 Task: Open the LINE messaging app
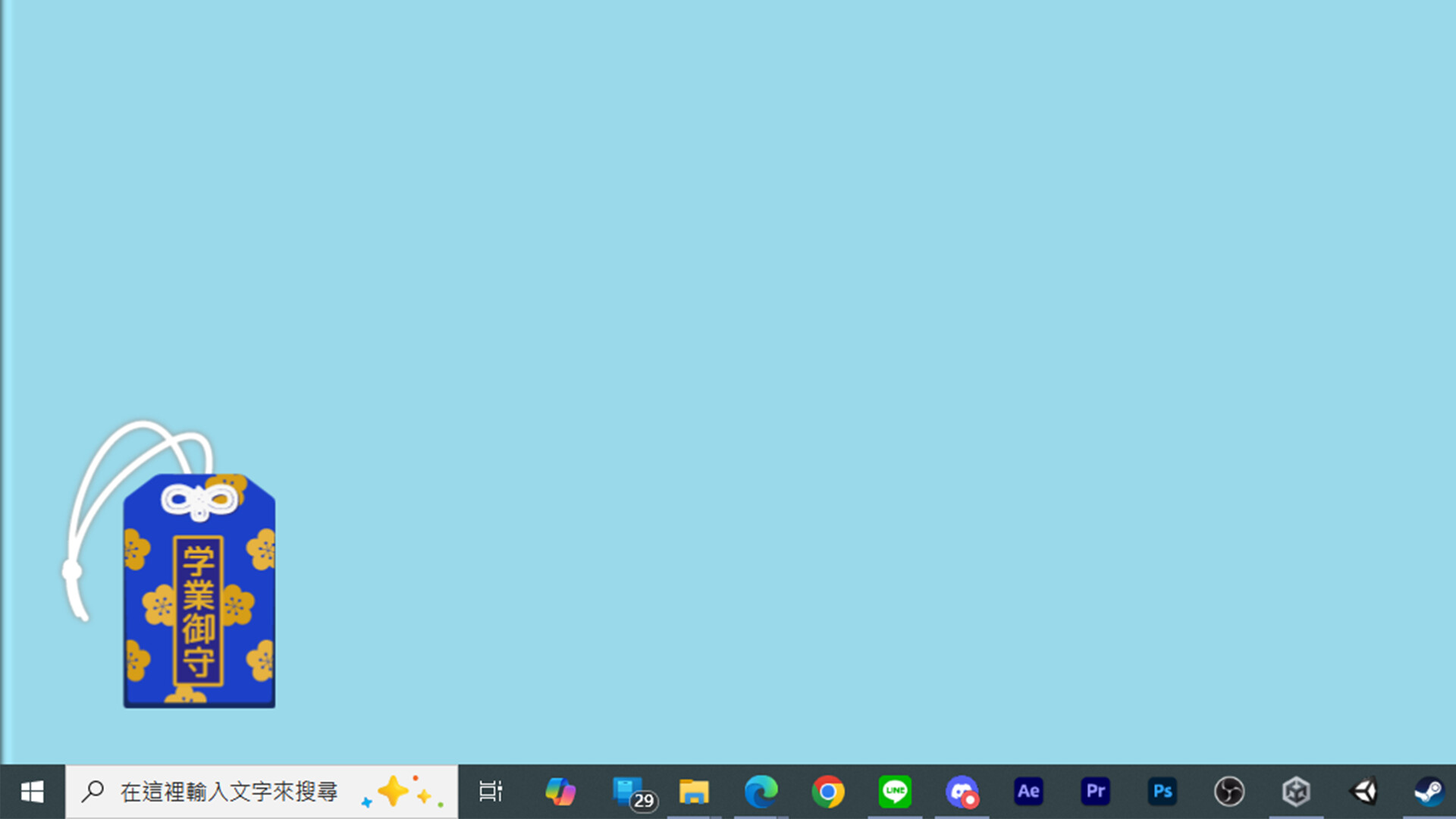895,792
